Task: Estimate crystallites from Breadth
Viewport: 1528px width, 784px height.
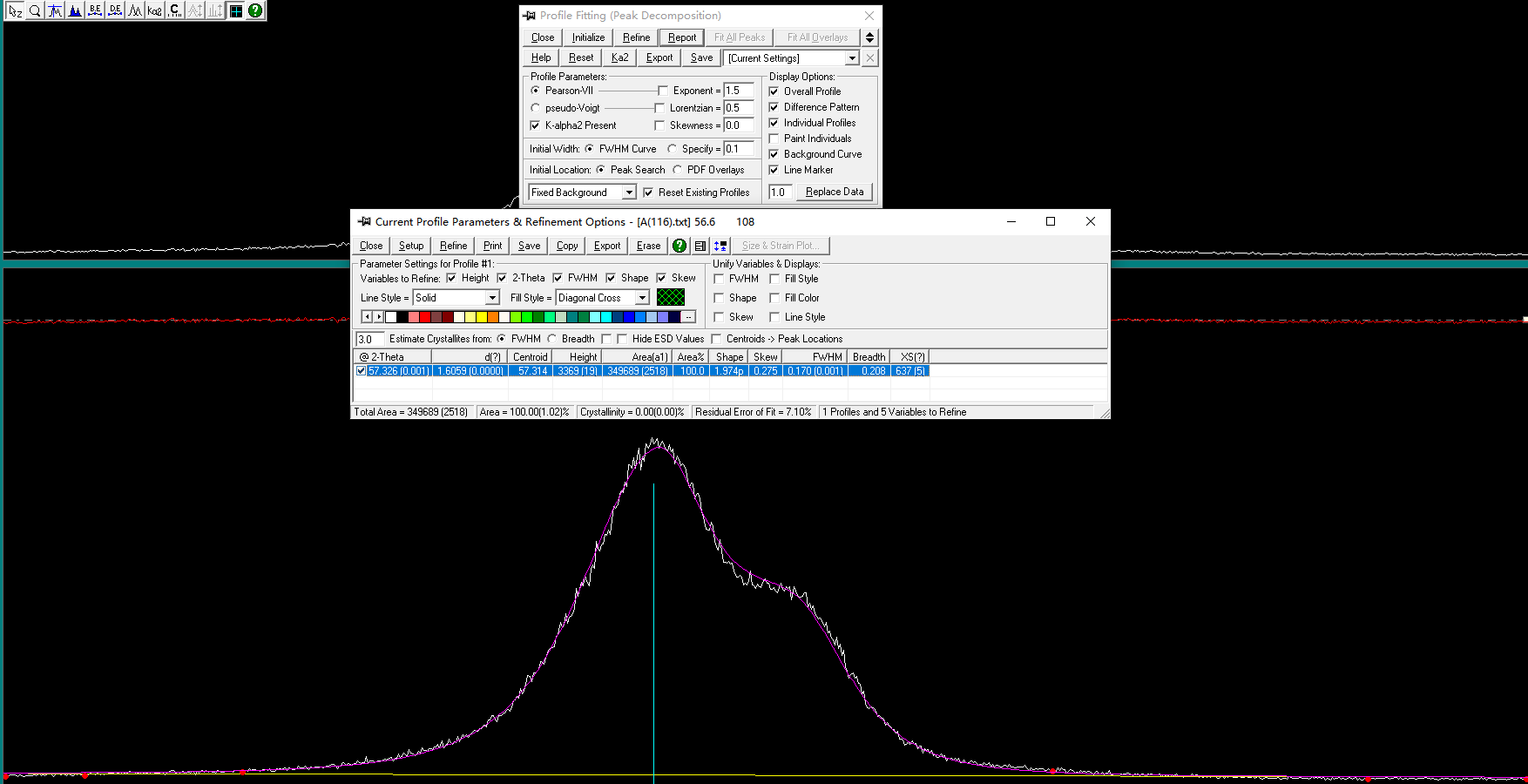Action: coord(552,339)
